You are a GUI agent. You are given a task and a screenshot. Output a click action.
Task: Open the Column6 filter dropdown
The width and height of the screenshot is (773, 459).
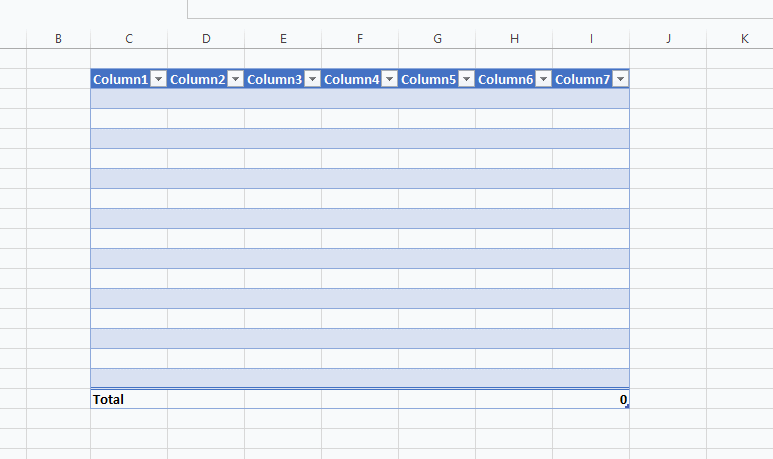click(x=543, y=80)
